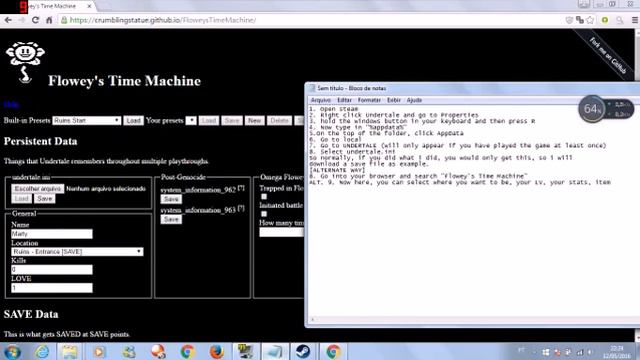
Task: Click the New preset button
Action: pyautogui.click(x=254, y=120)
